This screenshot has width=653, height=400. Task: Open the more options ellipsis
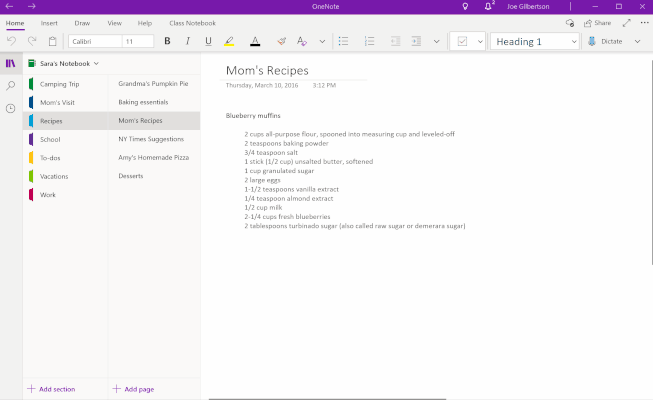click(645, 23)
